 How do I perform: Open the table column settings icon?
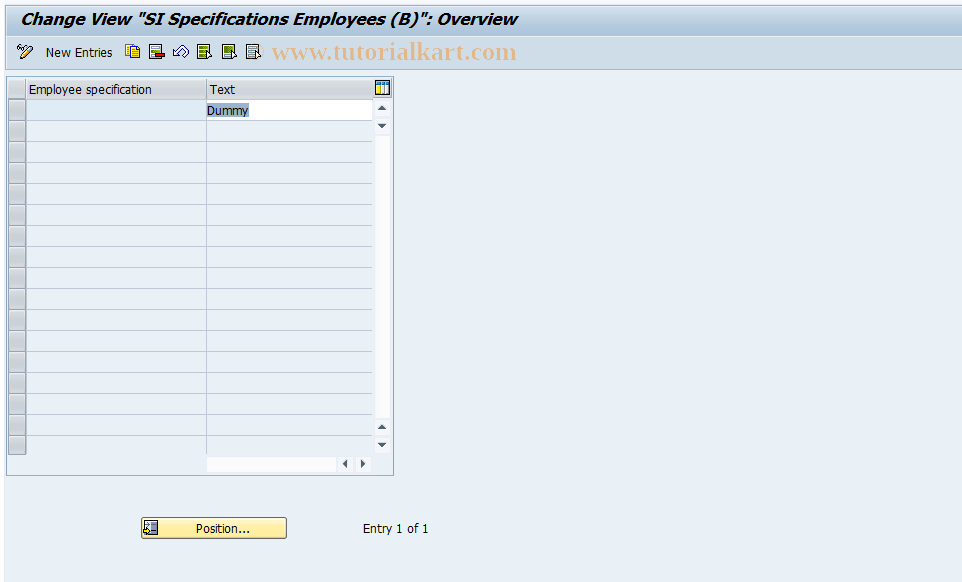pos(382,88)
